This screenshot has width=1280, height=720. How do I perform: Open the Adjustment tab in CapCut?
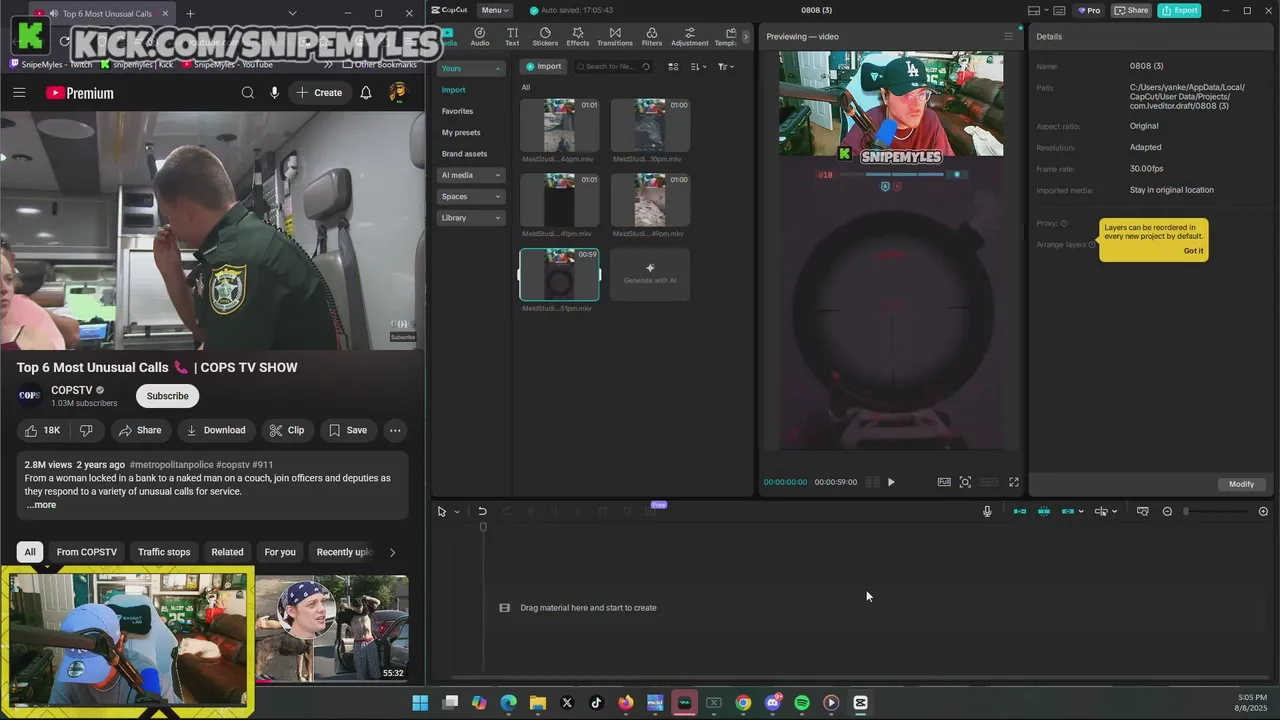point(690,37)
